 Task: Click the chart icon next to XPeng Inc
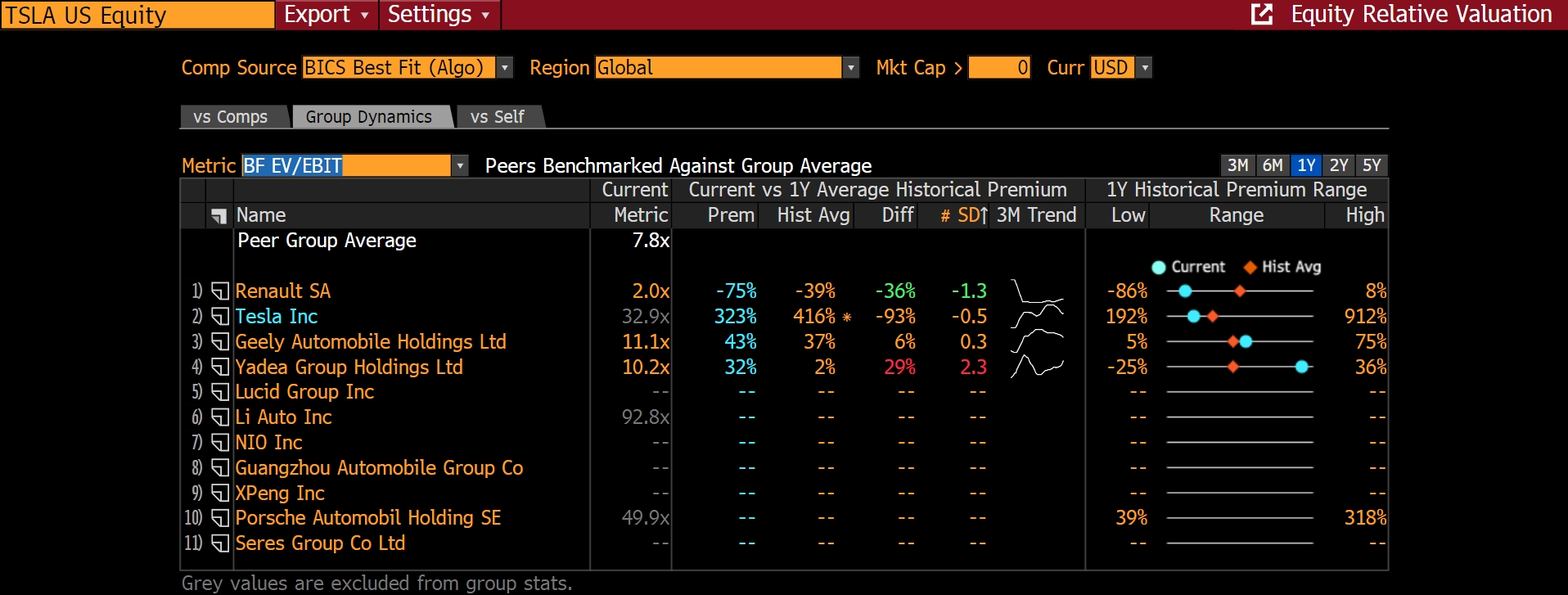point(219,494)
